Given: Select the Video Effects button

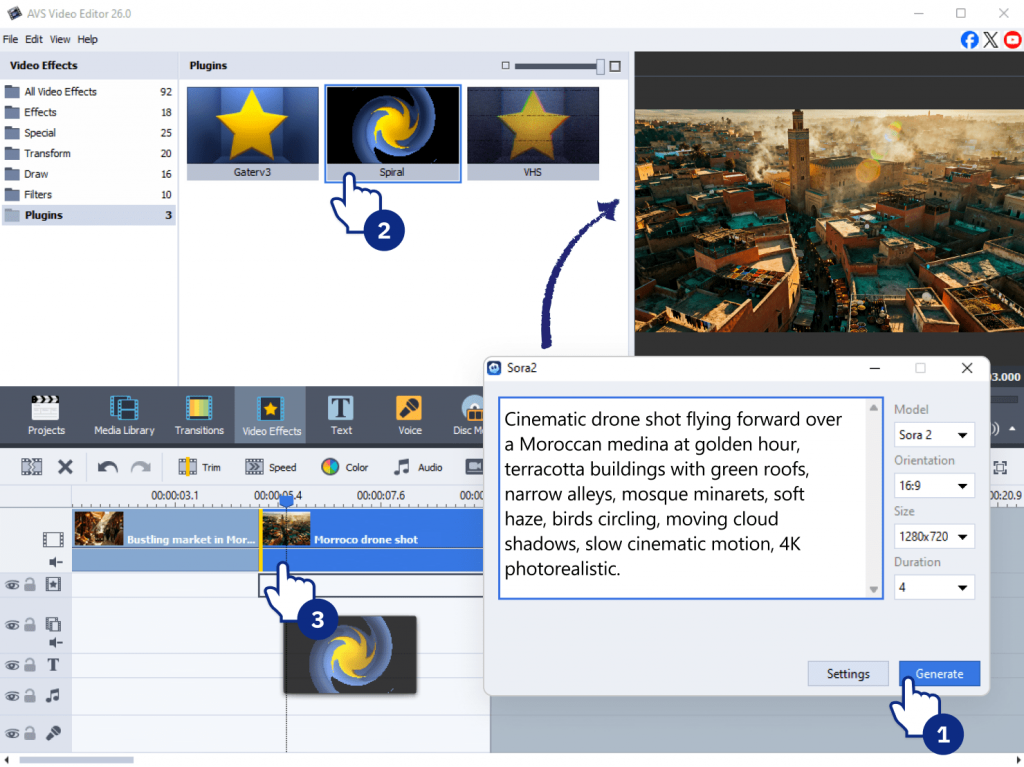Looking at the screenshot, I should 271,416.
